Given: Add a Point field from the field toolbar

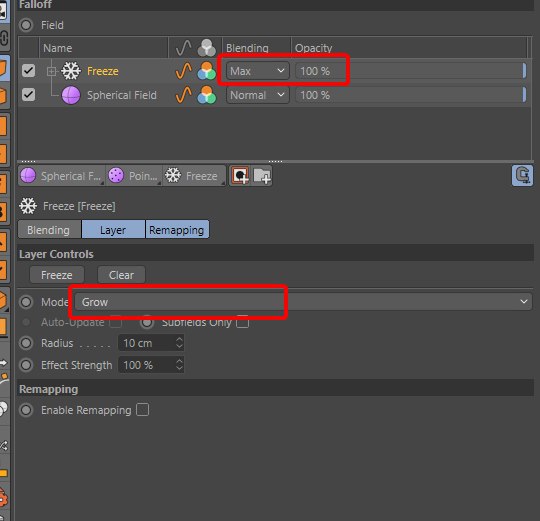Looking at the screenshot, I should coord(134,176).
